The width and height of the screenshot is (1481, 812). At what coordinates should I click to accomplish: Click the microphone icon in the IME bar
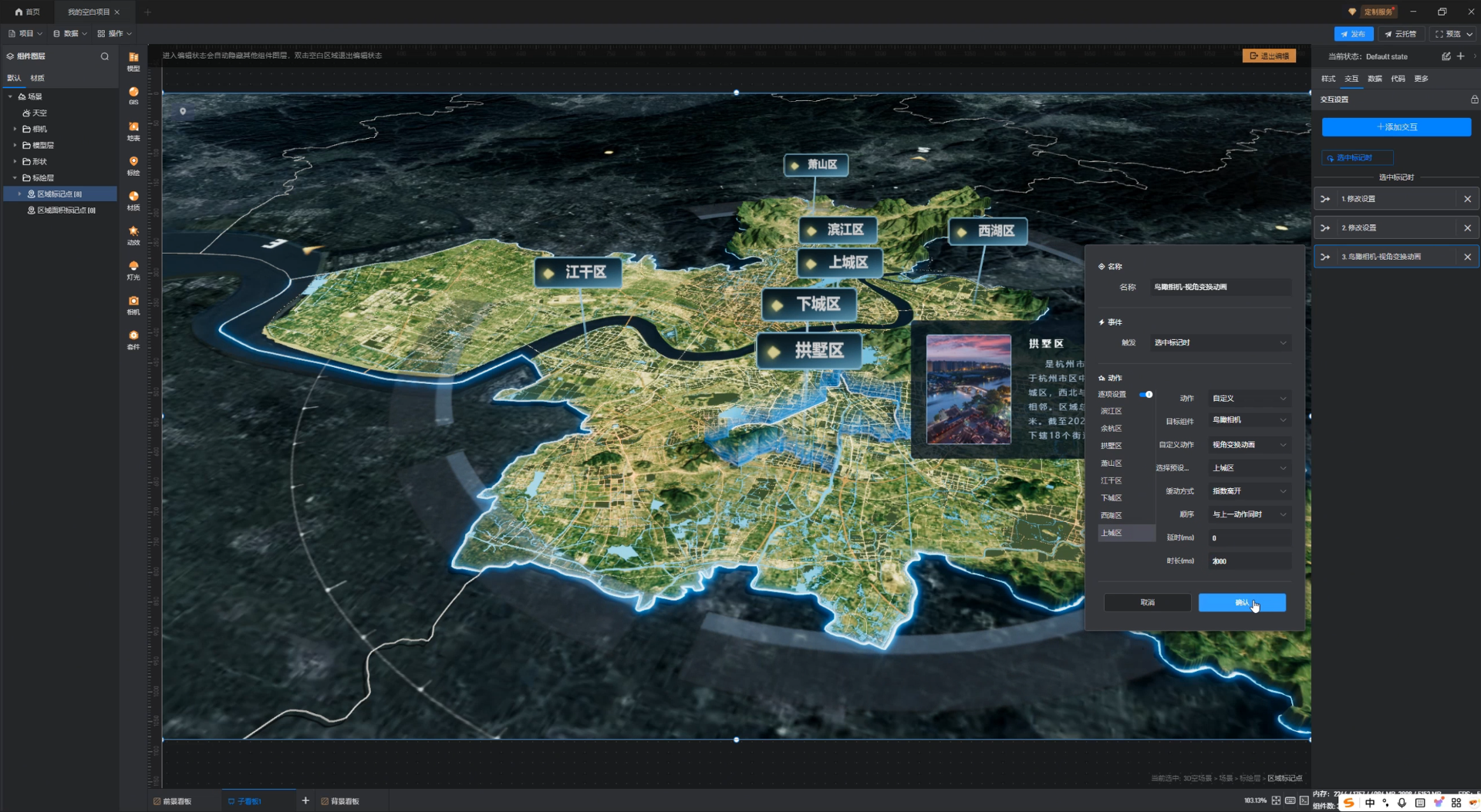[1402, 803]
